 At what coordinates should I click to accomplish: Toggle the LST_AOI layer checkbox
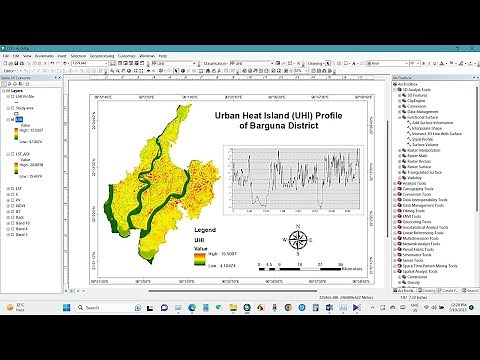(12, 154)
